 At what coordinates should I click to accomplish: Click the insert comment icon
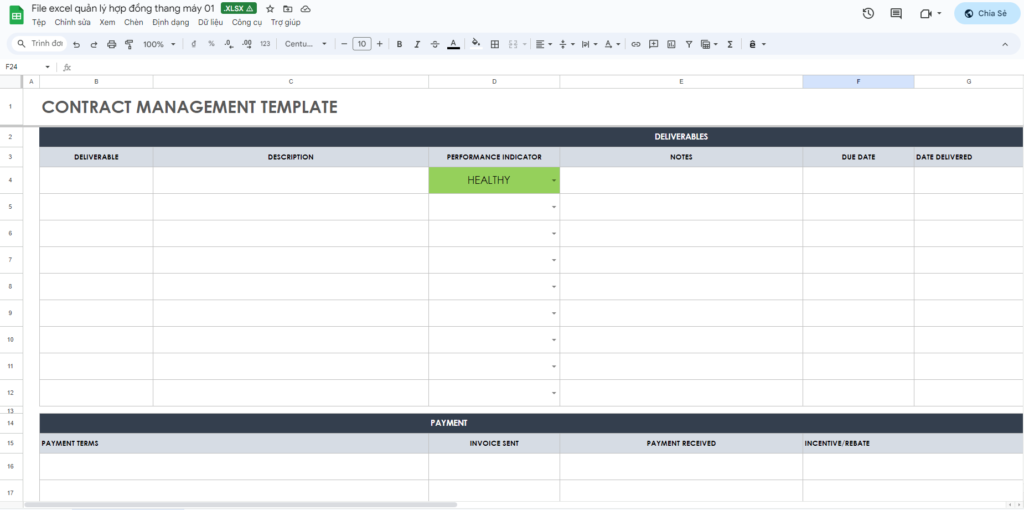[653, 44]
